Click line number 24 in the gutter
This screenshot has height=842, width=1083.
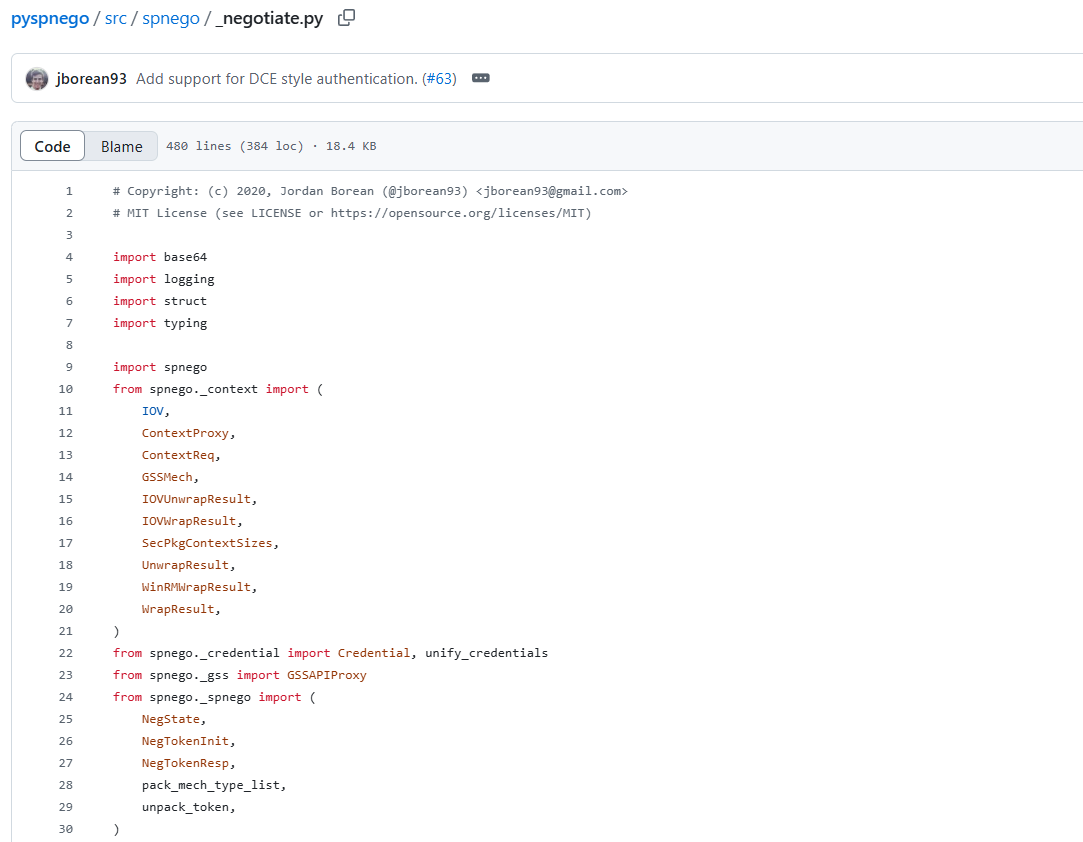[66, 697]
